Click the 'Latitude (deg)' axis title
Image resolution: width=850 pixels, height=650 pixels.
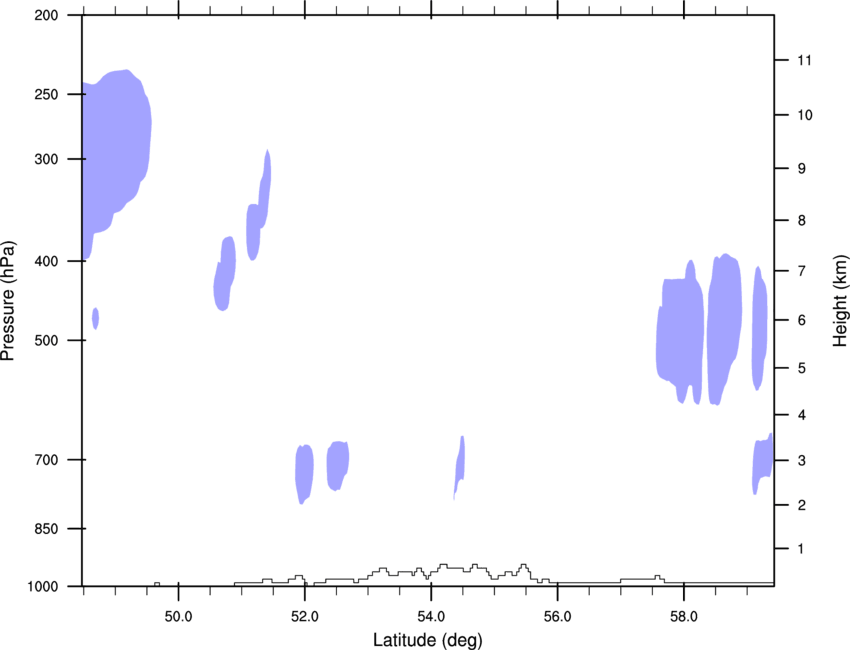point(427,640)
